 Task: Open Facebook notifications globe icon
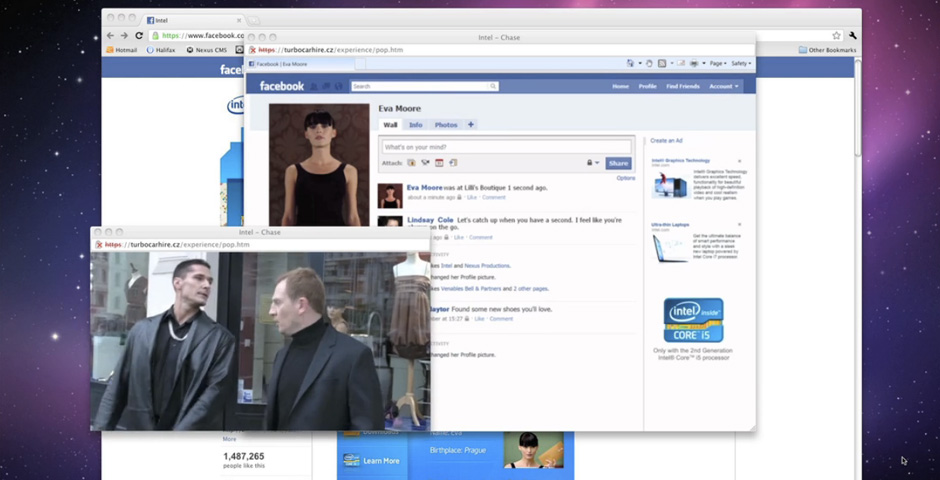(338, 86)
